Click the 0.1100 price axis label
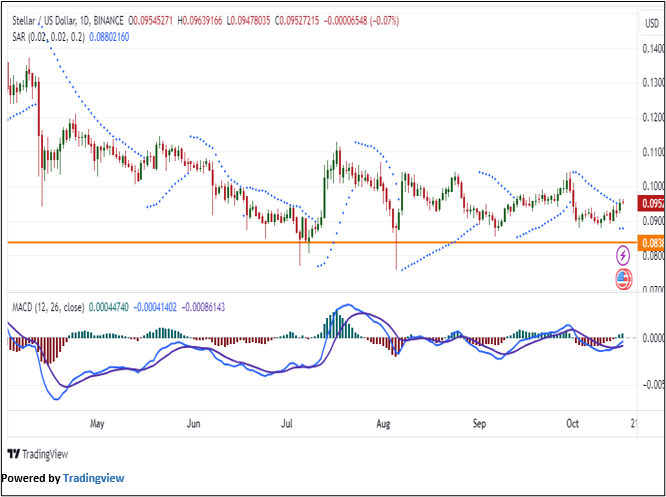Image resolution: width=666 pixels, height=497 pixels. pos(653,152)
